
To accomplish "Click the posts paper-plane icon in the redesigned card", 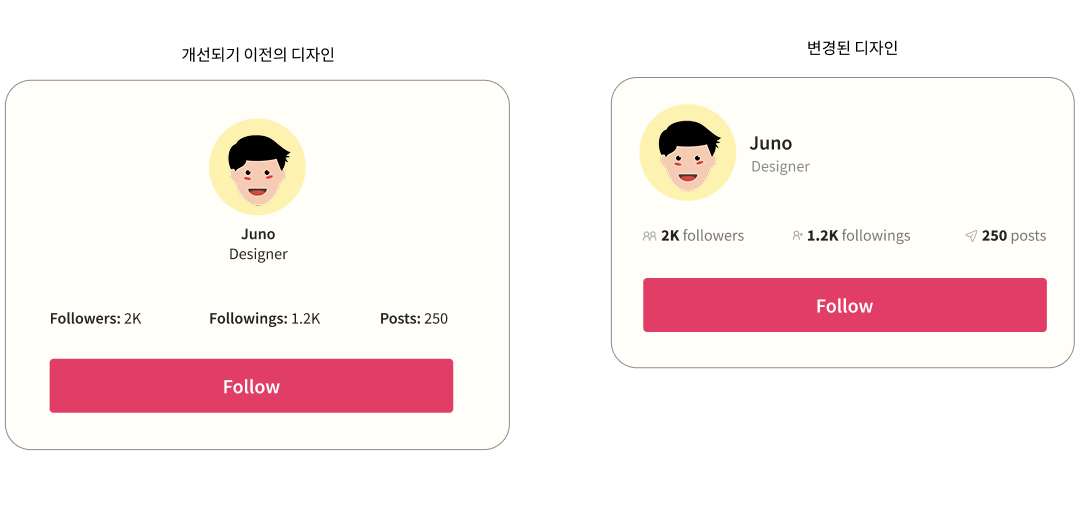I will [971, 236].
